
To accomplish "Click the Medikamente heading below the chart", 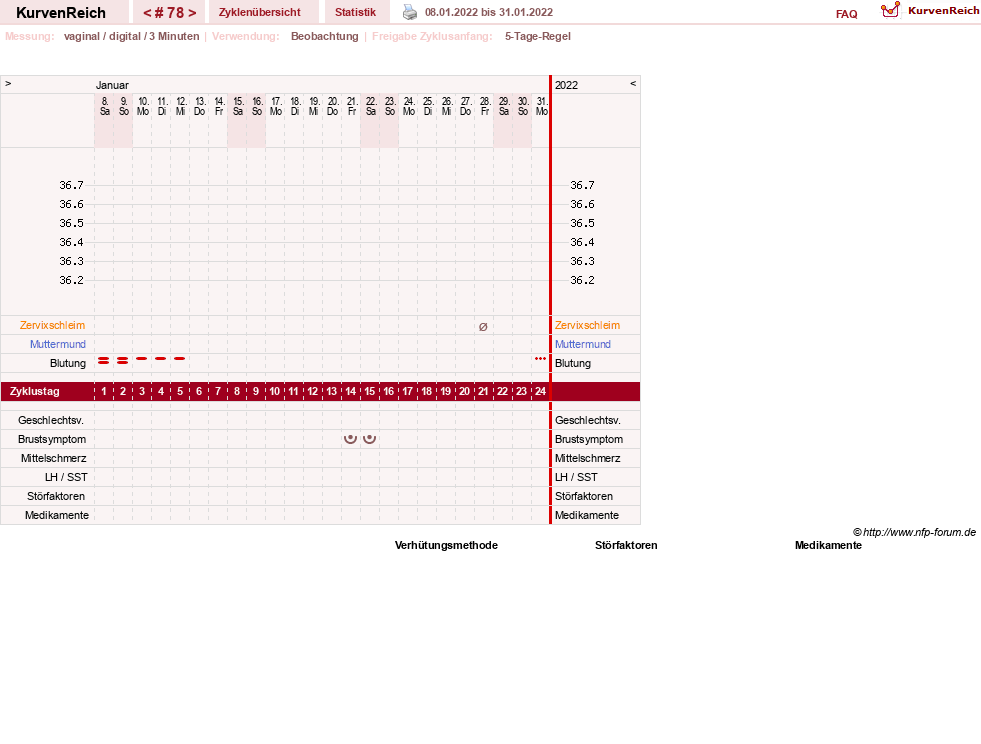I will click(x=828, y=545).
